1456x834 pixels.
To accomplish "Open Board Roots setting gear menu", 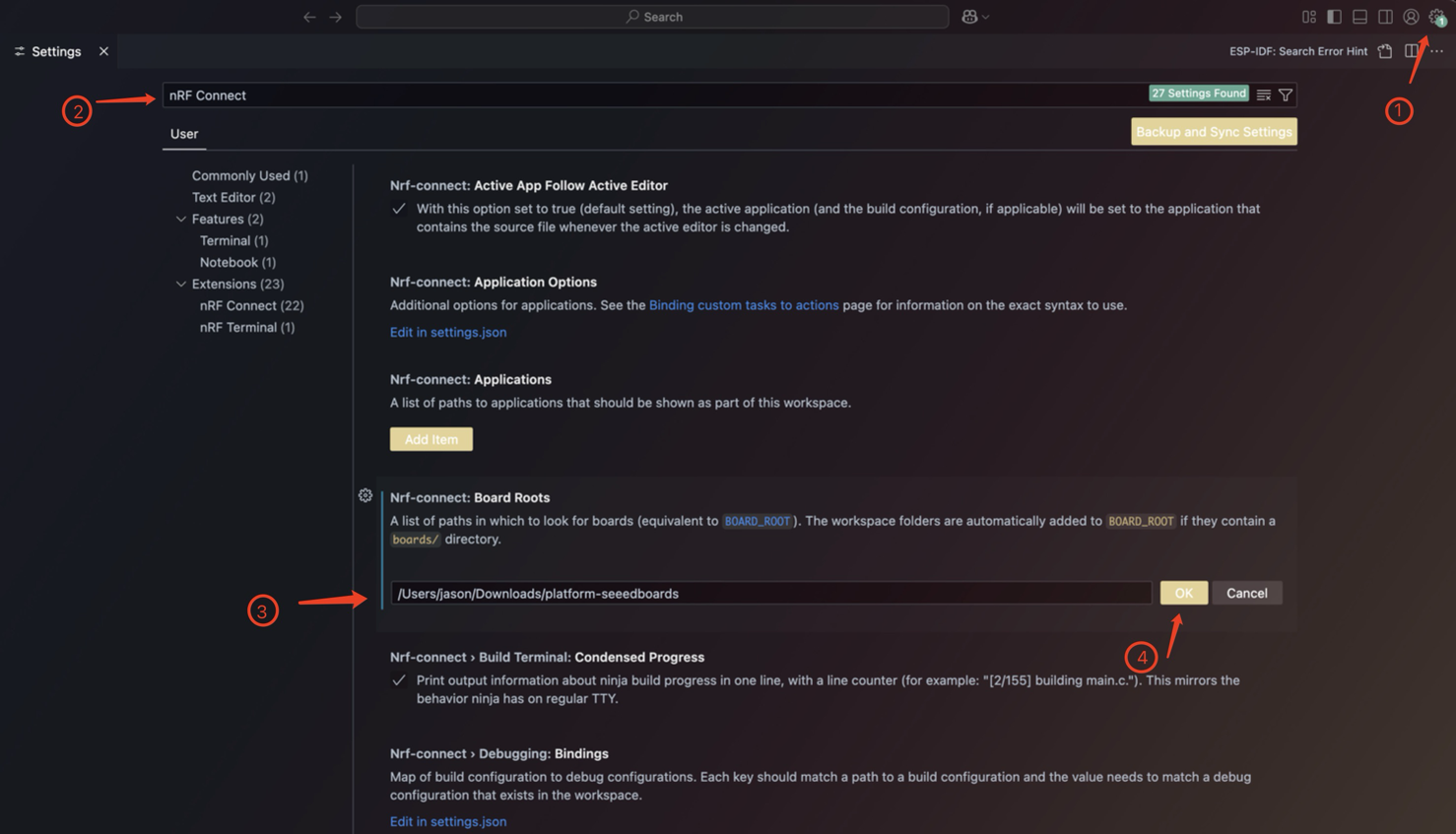I will point(365,495).
